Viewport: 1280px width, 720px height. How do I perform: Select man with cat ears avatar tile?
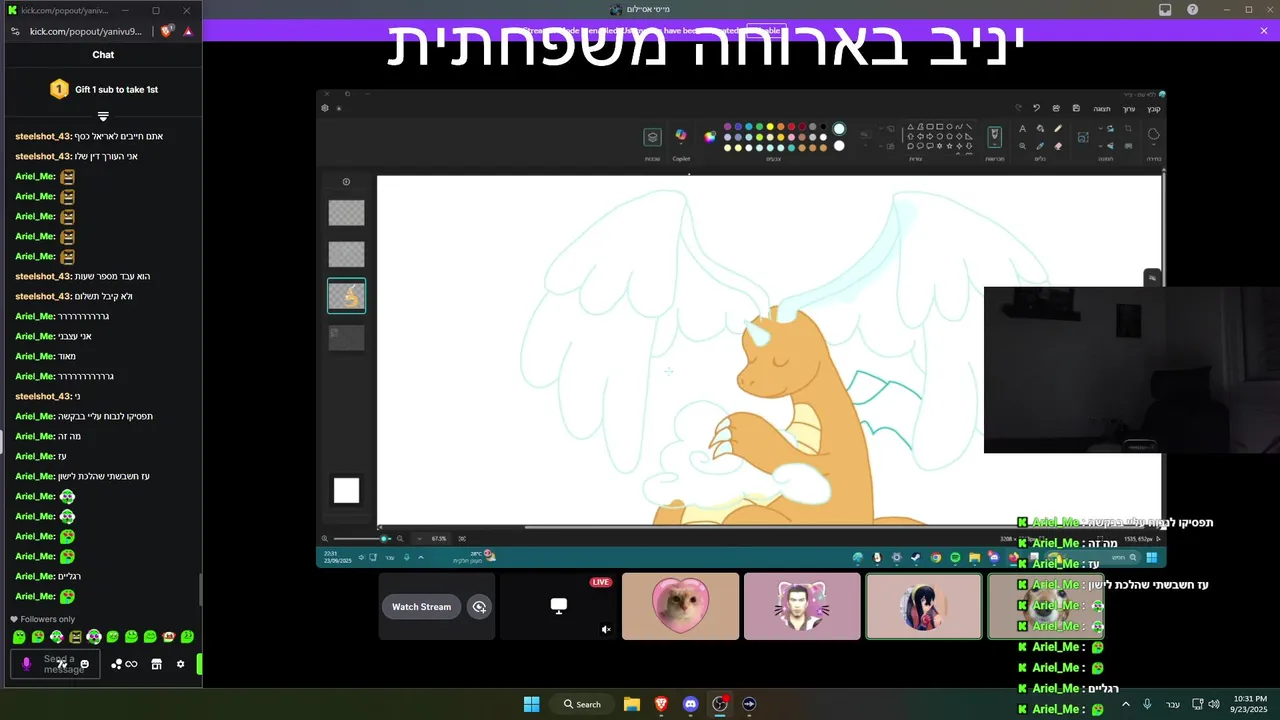[x=802, y=606]
